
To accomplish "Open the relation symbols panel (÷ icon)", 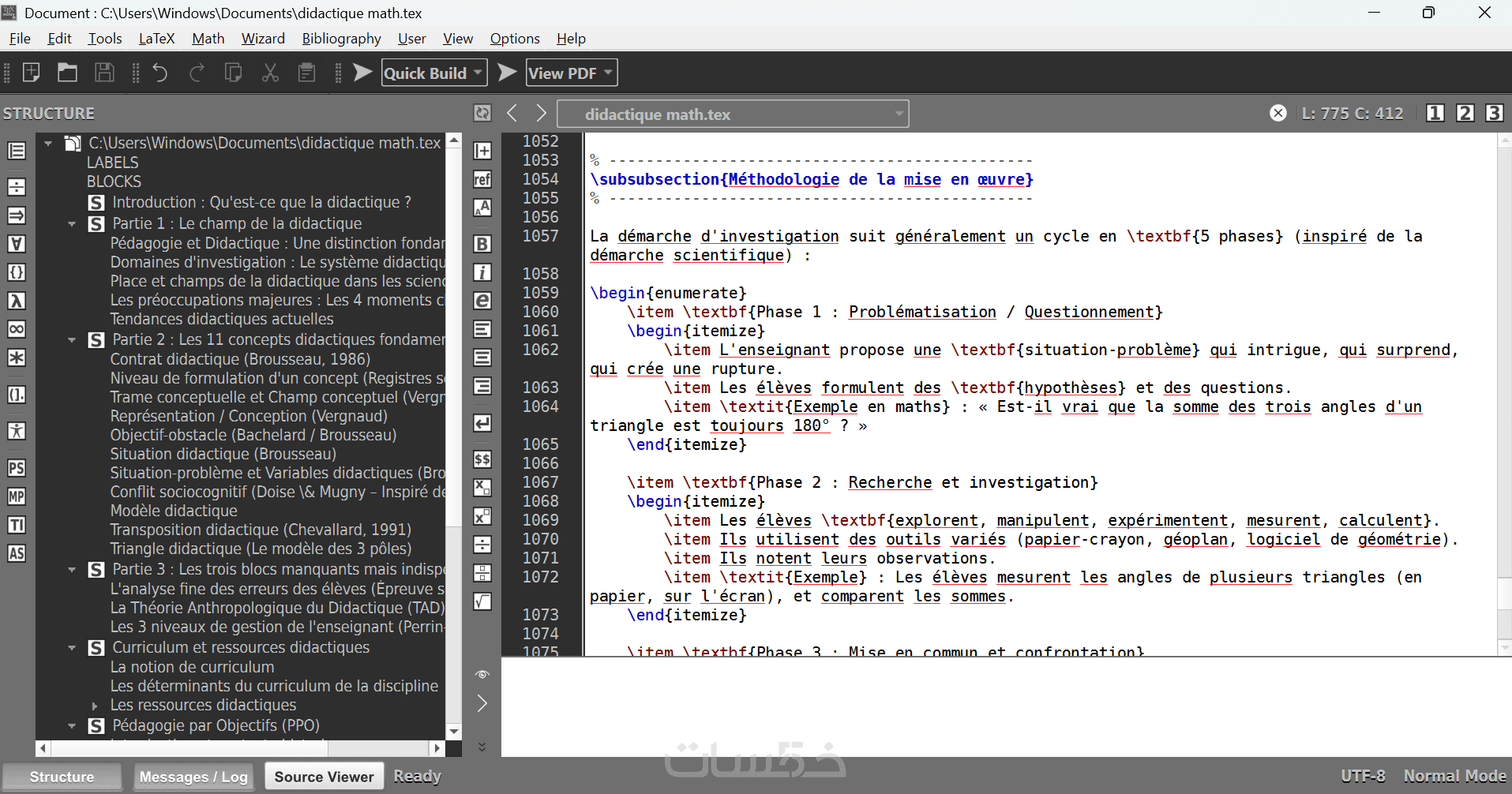I will 17,187.
